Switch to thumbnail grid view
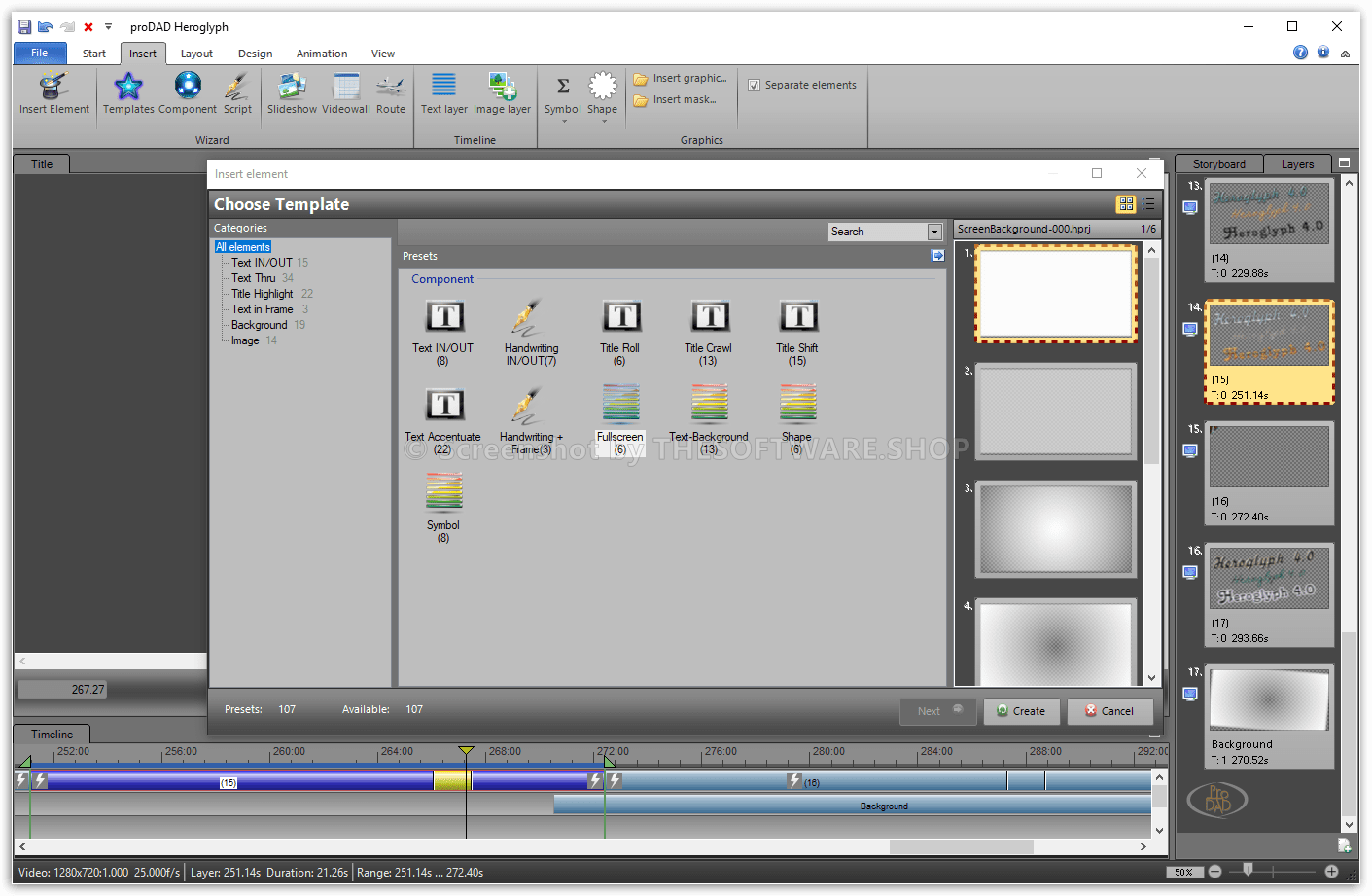Viewport: 1372px width, 896px height. tap(1126, 204)
